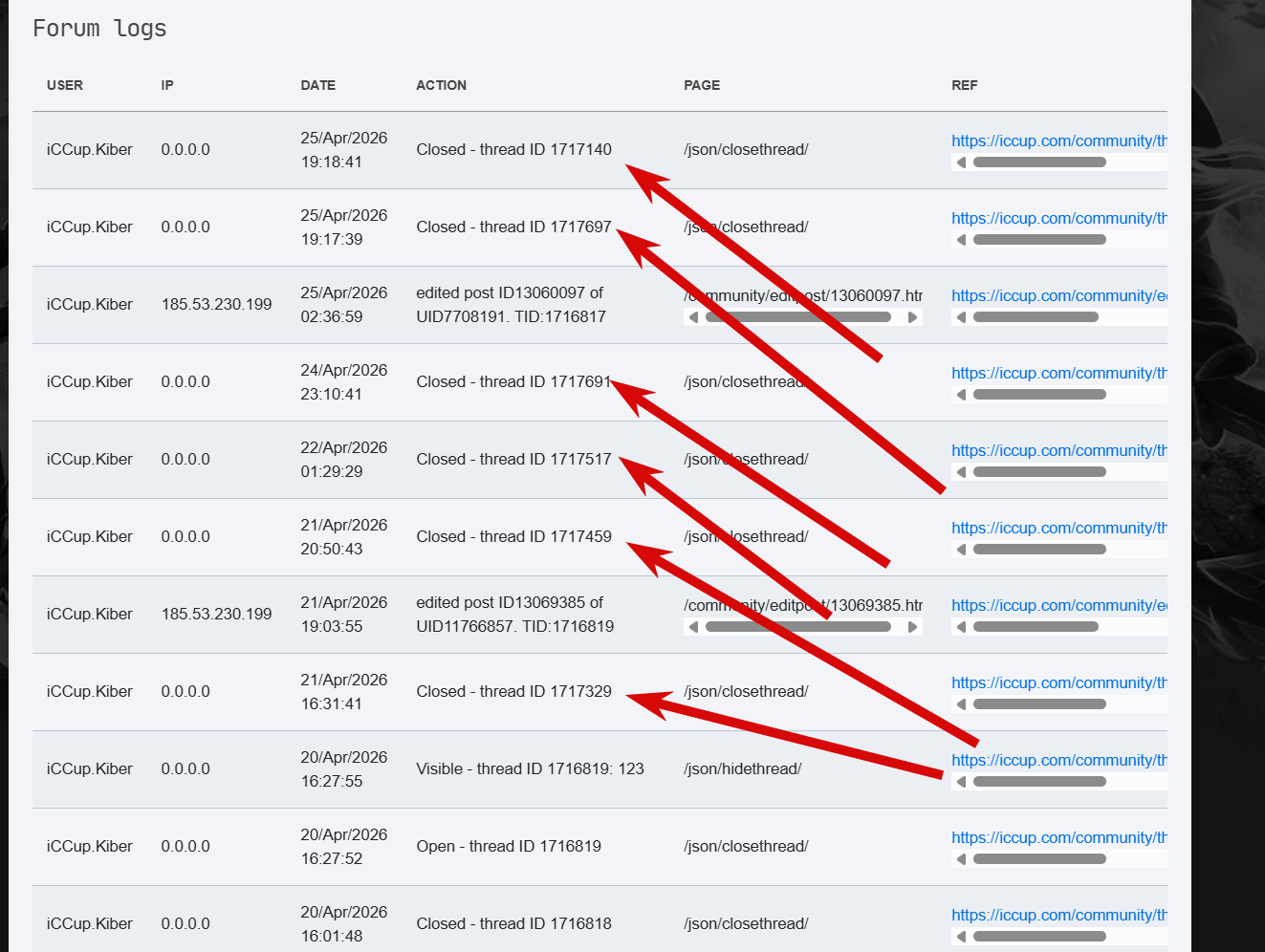Click PAGE scrollbar thumb in edited post ID13069385 row
Screen dimensions: 1265x952
point(798,627)
